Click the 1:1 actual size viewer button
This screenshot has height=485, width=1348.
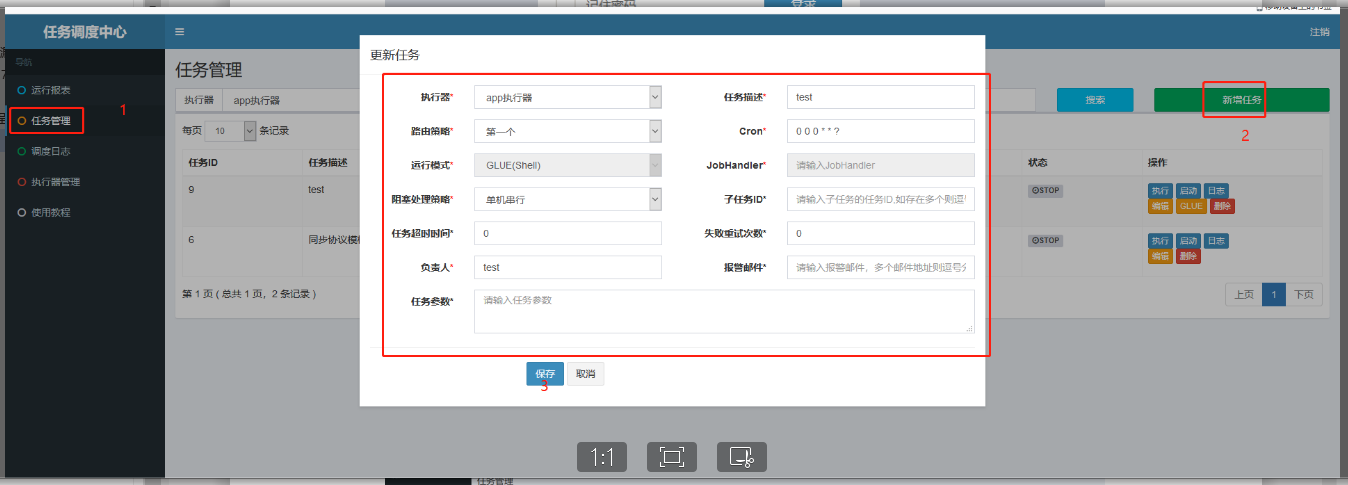pos(602,457)
